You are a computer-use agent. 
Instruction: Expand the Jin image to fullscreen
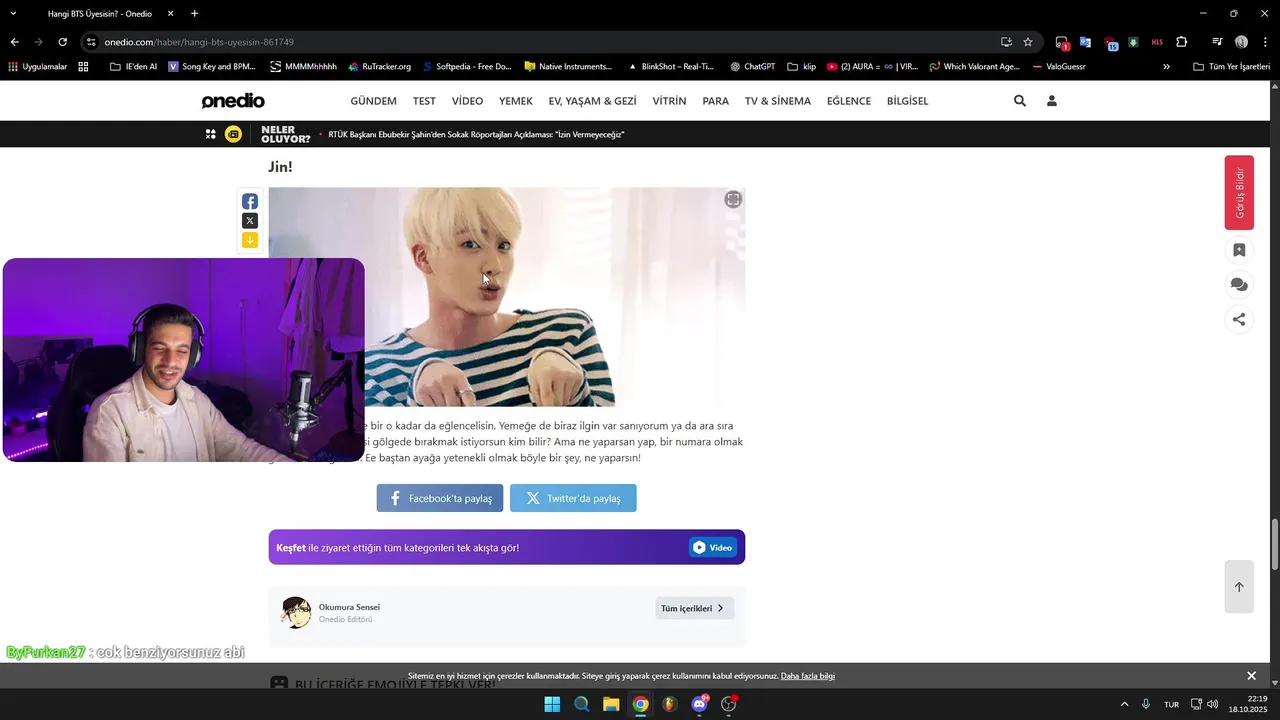(733, 199)
